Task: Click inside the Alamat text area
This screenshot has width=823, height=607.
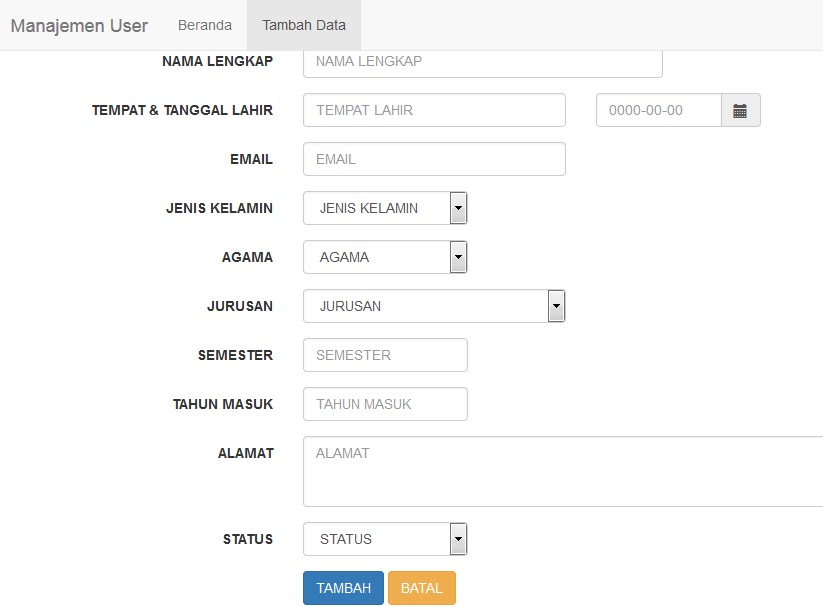Action: pos(563,472)
